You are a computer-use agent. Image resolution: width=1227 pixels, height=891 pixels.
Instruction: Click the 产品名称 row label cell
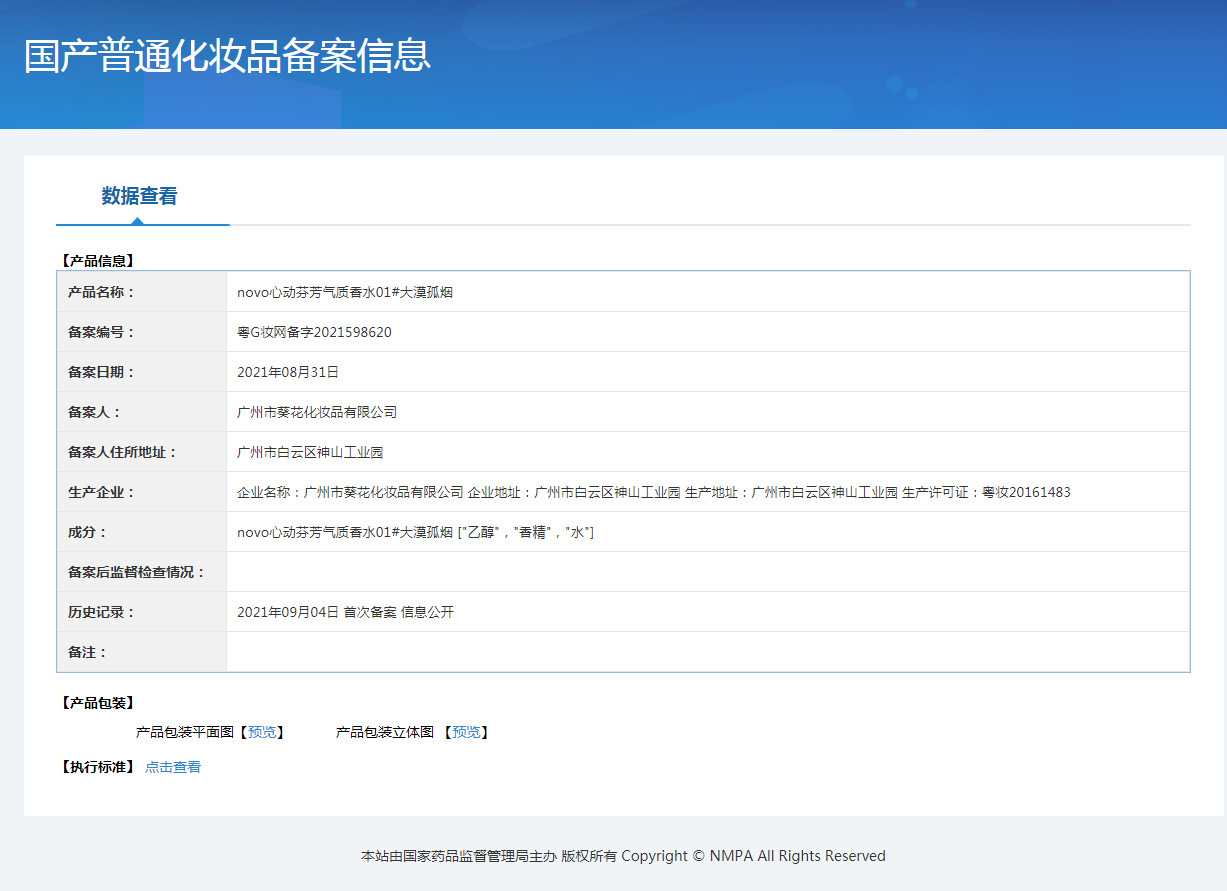click(142, 292)
